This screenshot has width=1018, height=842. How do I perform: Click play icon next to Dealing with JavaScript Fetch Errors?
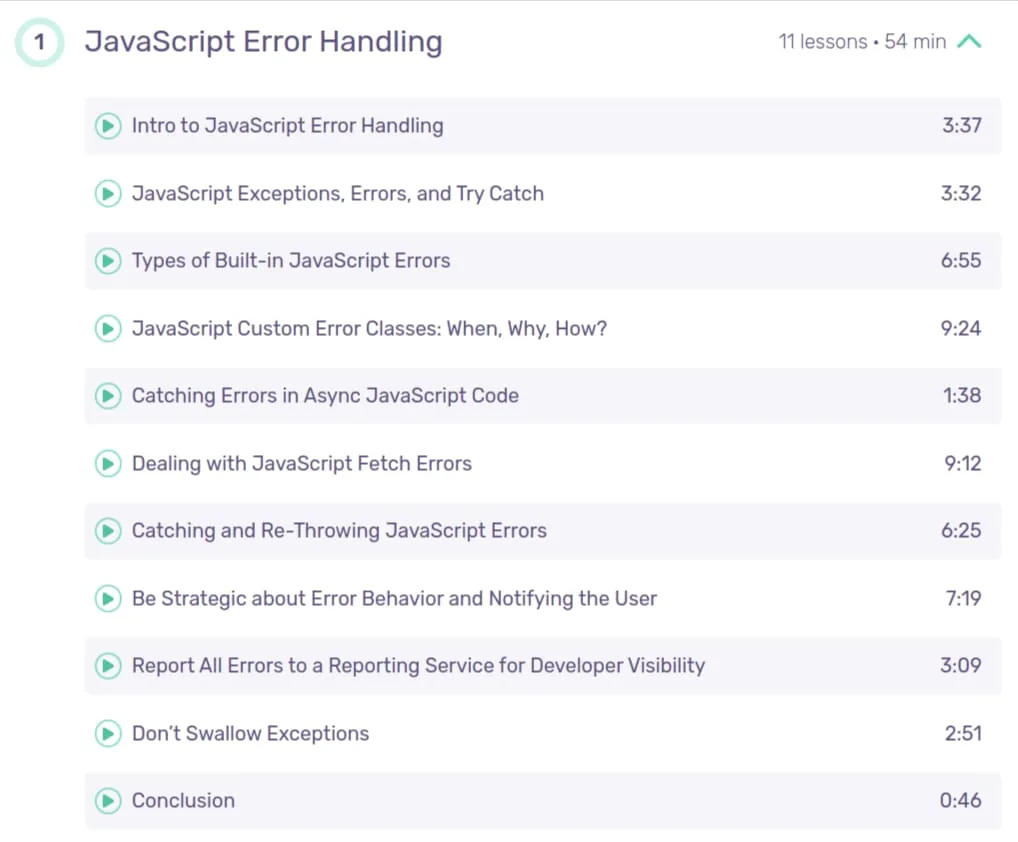pos(108,464)
